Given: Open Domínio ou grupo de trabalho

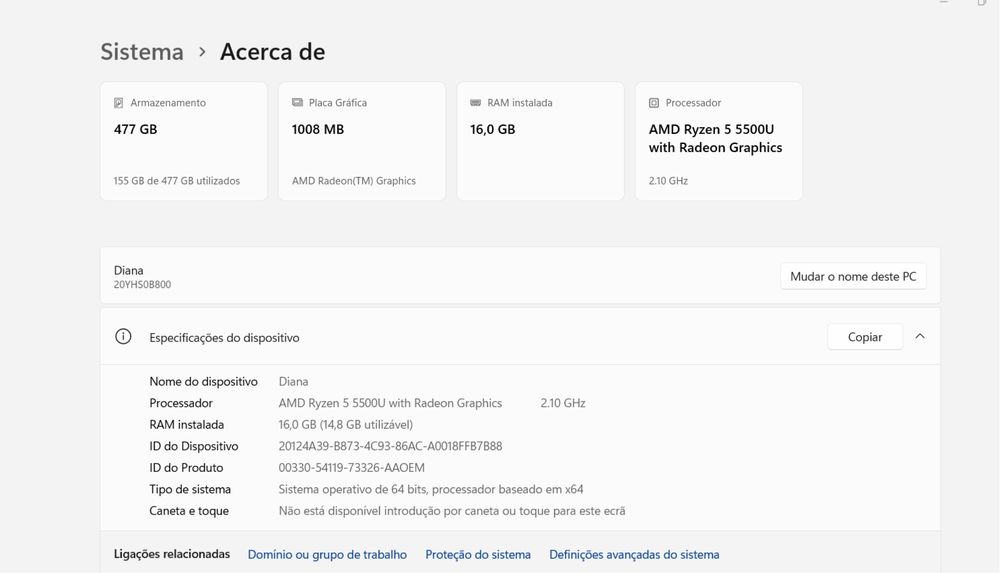Looking at the screenshot, I should click(x=327, y=555).
